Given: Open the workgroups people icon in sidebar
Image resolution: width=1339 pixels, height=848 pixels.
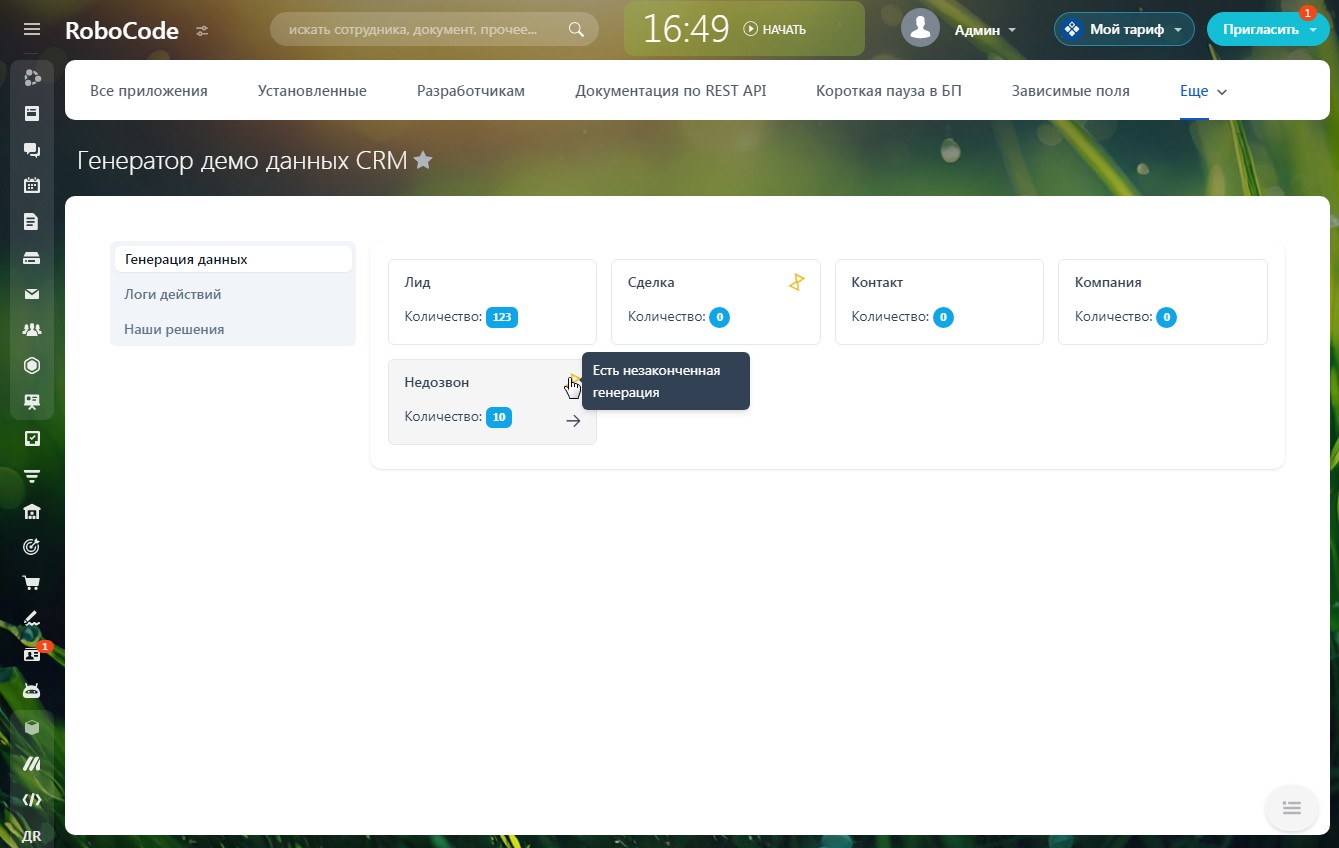Looking at the screenshot, I should [32, 329].
